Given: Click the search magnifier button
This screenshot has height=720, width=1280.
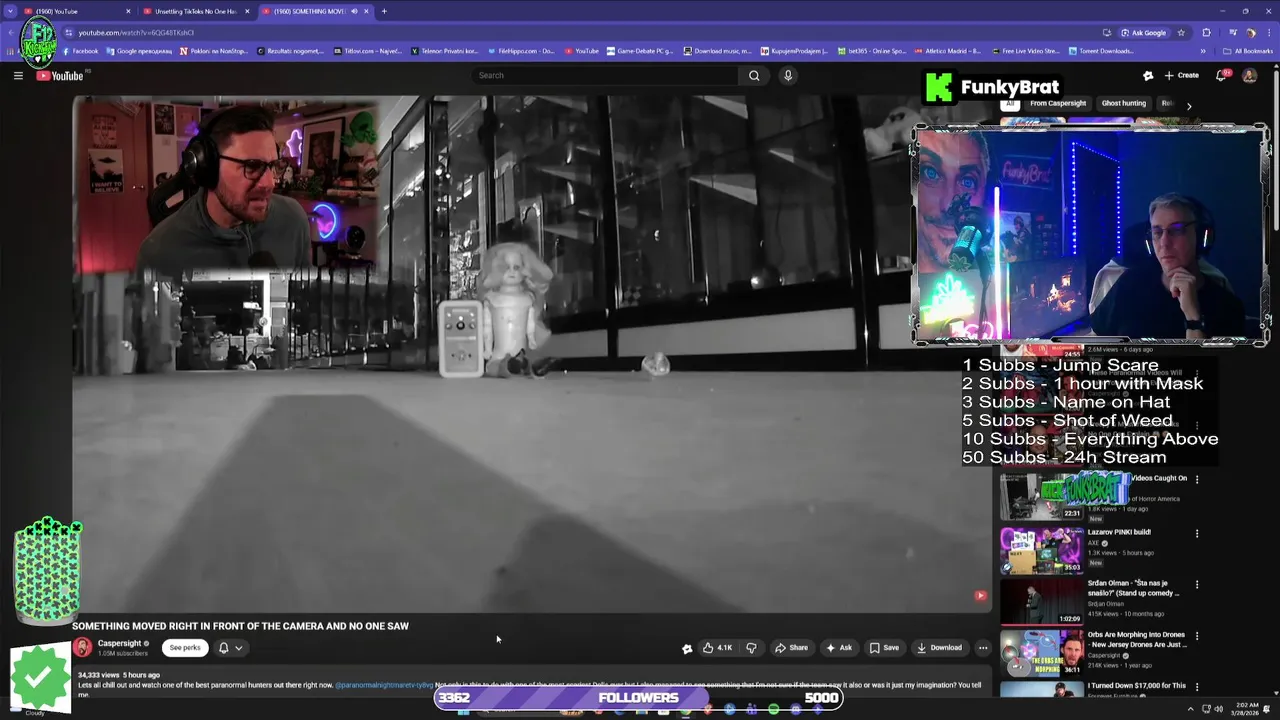Looking at the screenshot, I should coord(754,75).
